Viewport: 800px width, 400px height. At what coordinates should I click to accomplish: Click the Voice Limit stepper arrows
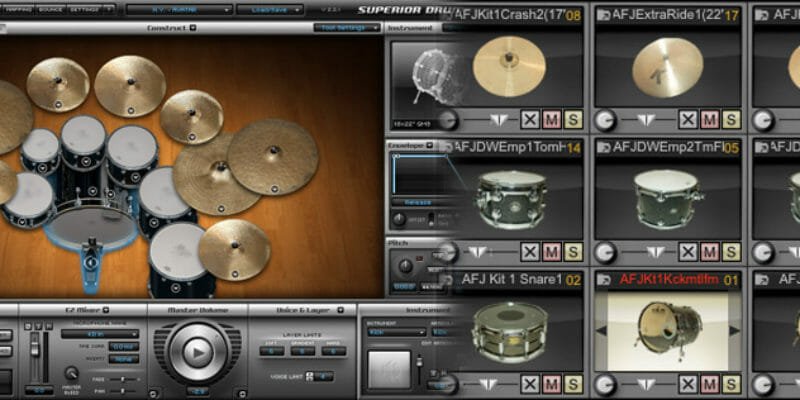coord(309,377)
